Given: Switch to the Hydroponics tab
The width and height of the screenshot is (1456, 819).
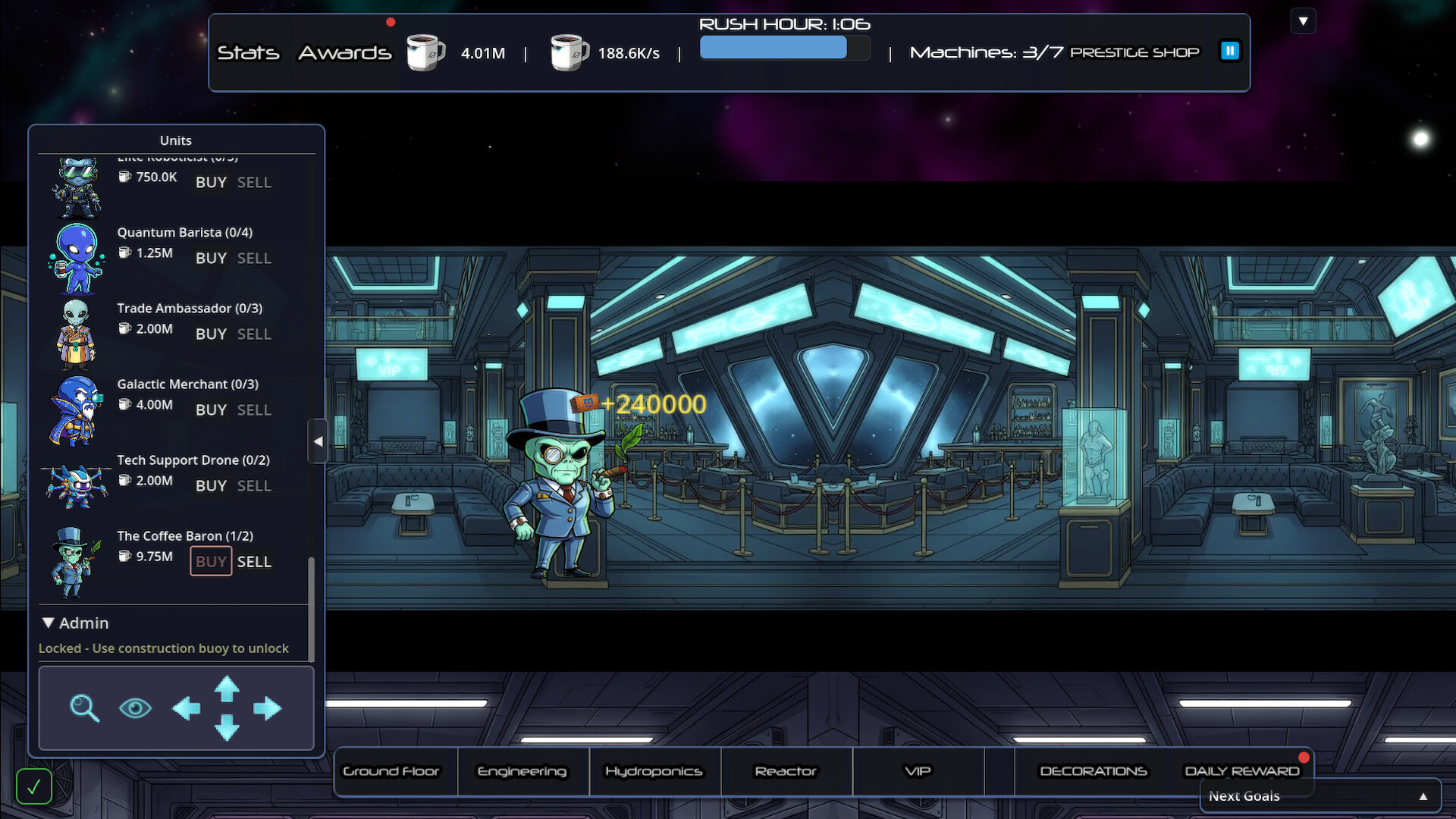Looking at the screenshot, I should (x=654, y=771).
